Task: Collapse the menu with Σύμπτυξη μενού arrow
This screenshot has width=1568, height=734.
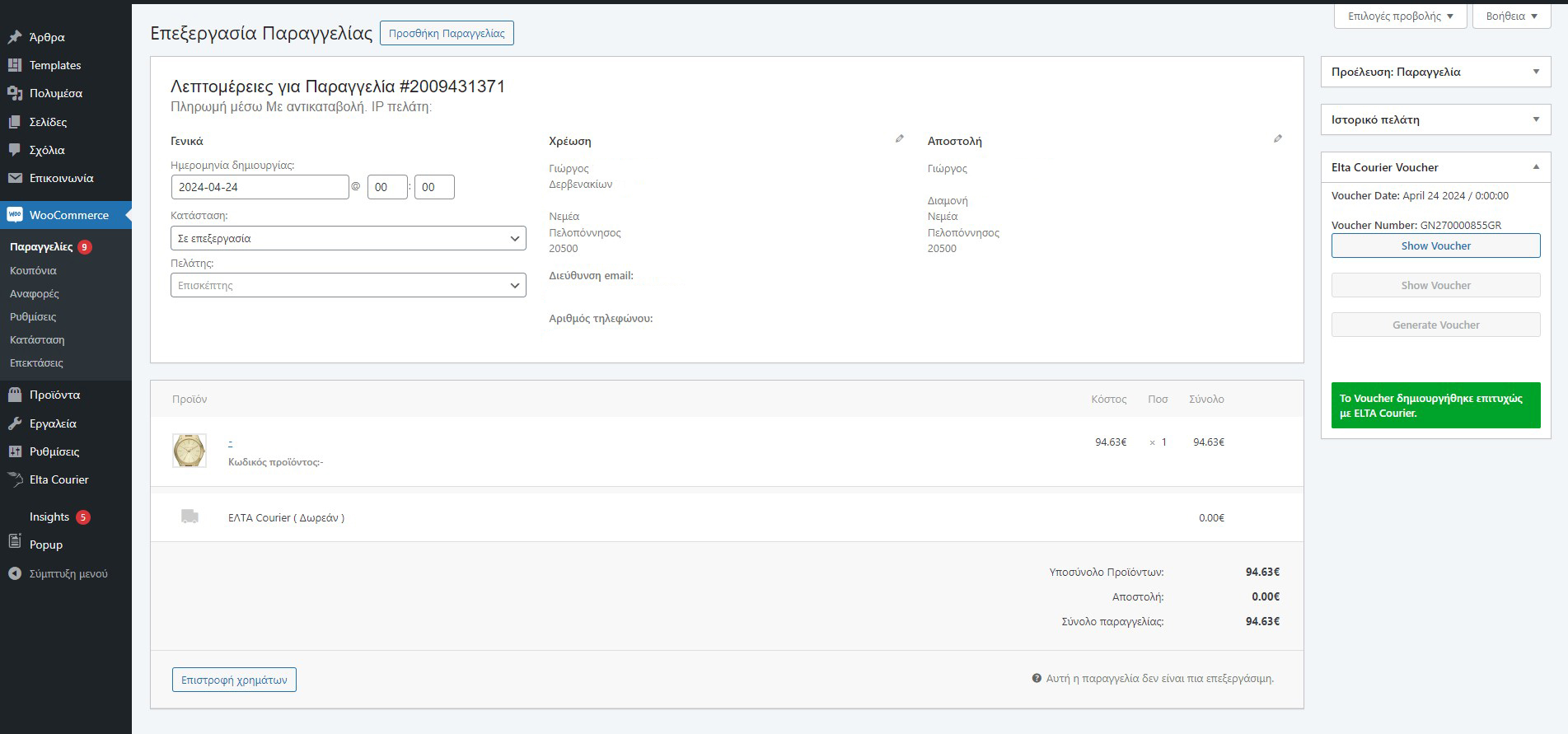Action: (x=15, y=573)
